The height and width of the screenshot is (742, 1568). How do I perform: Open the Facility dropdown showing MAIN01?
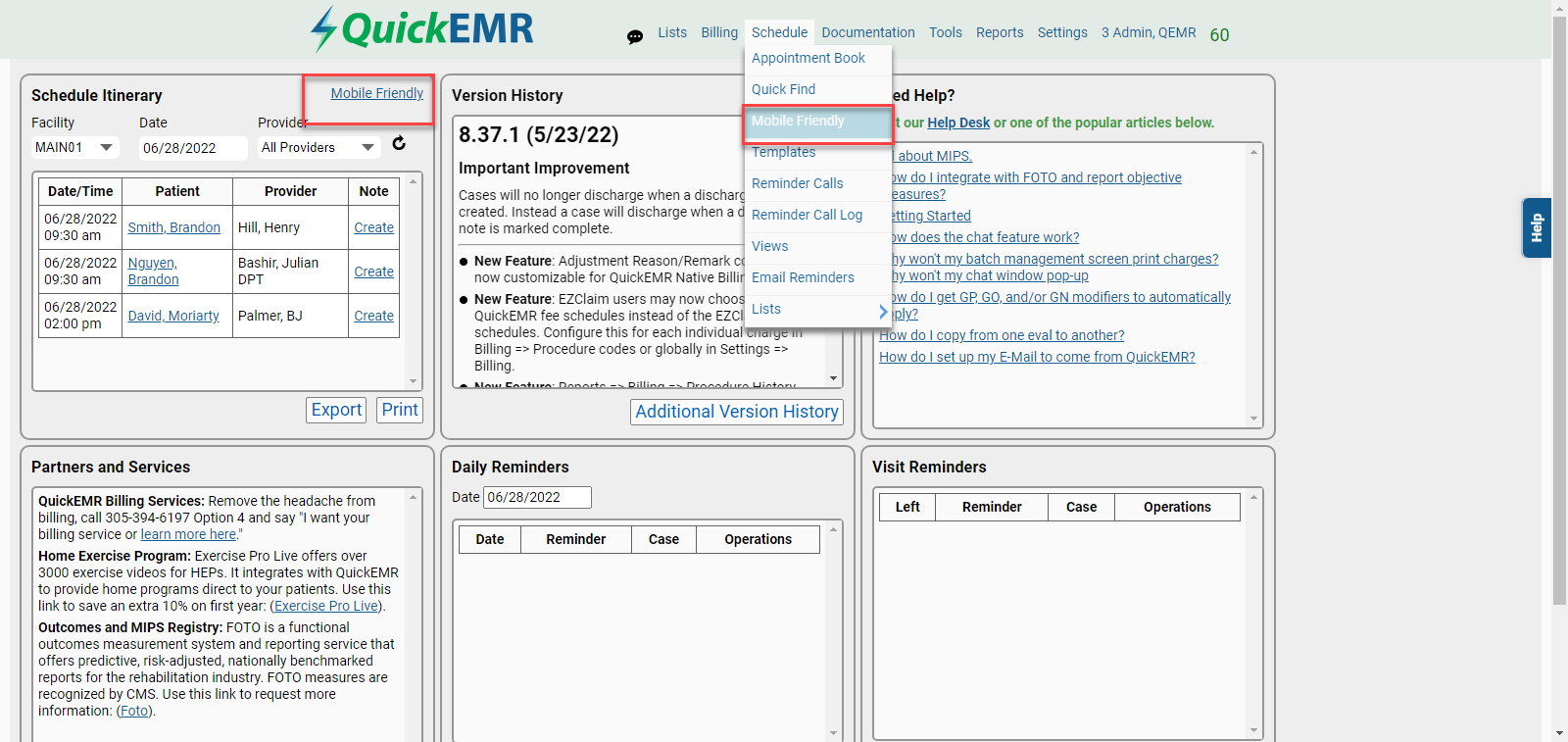coord(75,148)
